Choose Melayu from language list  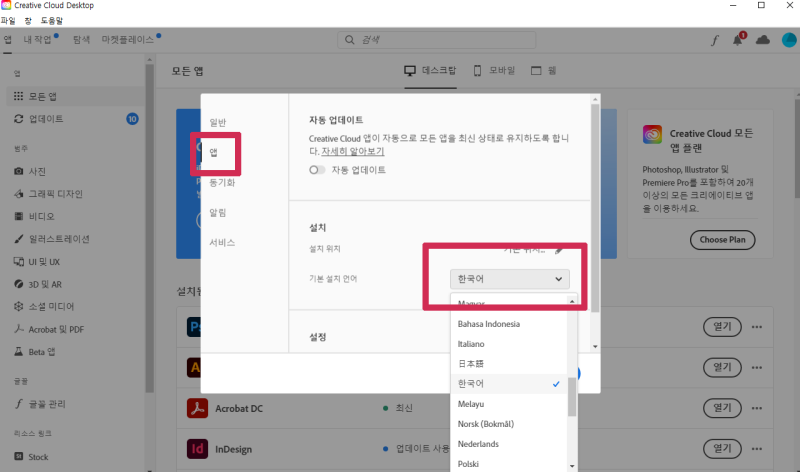509,404
